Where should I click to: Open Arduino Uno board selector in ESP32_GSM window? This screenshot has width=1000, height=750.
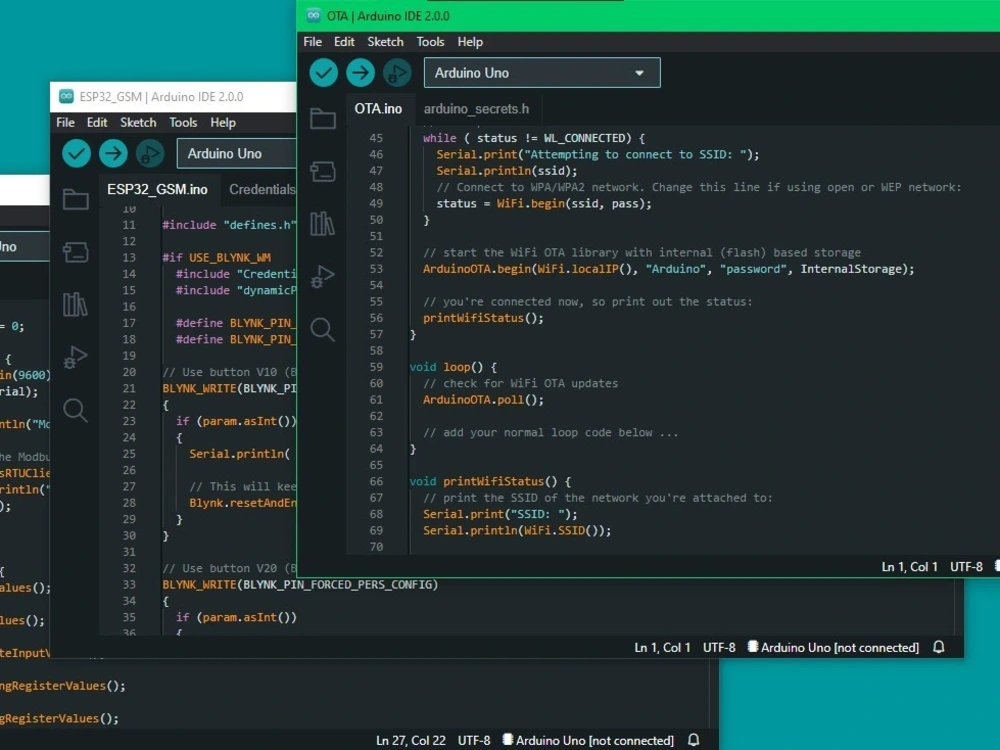point(237,154)
